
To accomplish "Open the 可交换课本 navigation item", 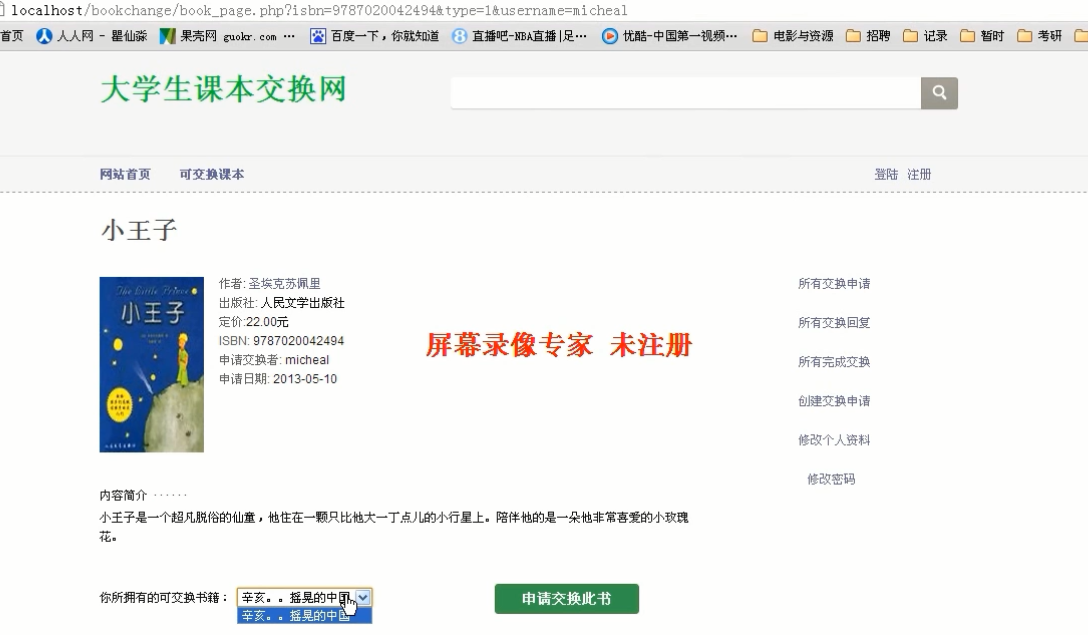I will pyautogui.click(x=212, y=174).
